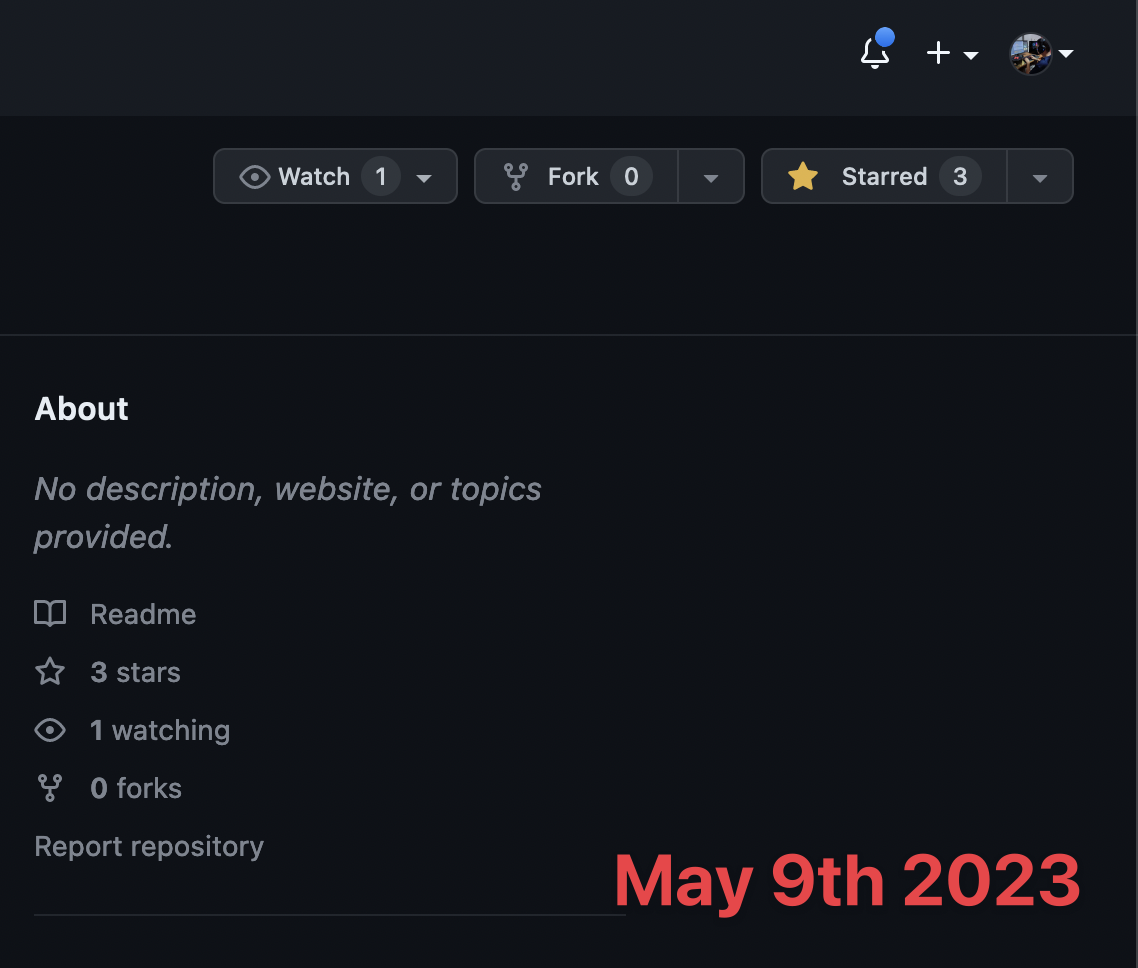Click the yellow star icon on Starred

pyautogui.click(x=802, y=176)
